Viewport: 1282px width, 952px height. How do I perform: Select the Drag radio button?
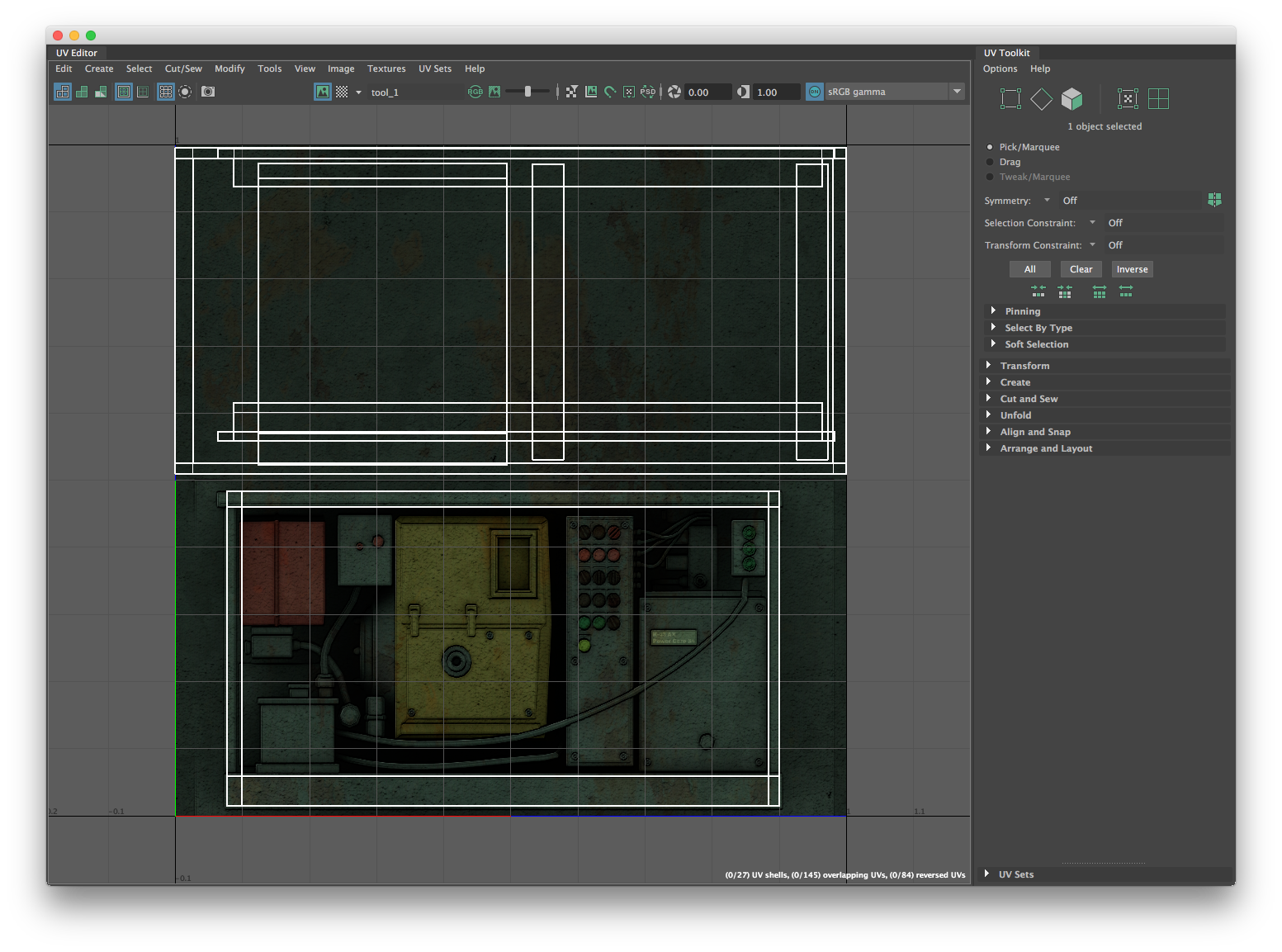(x=990, y=162)
